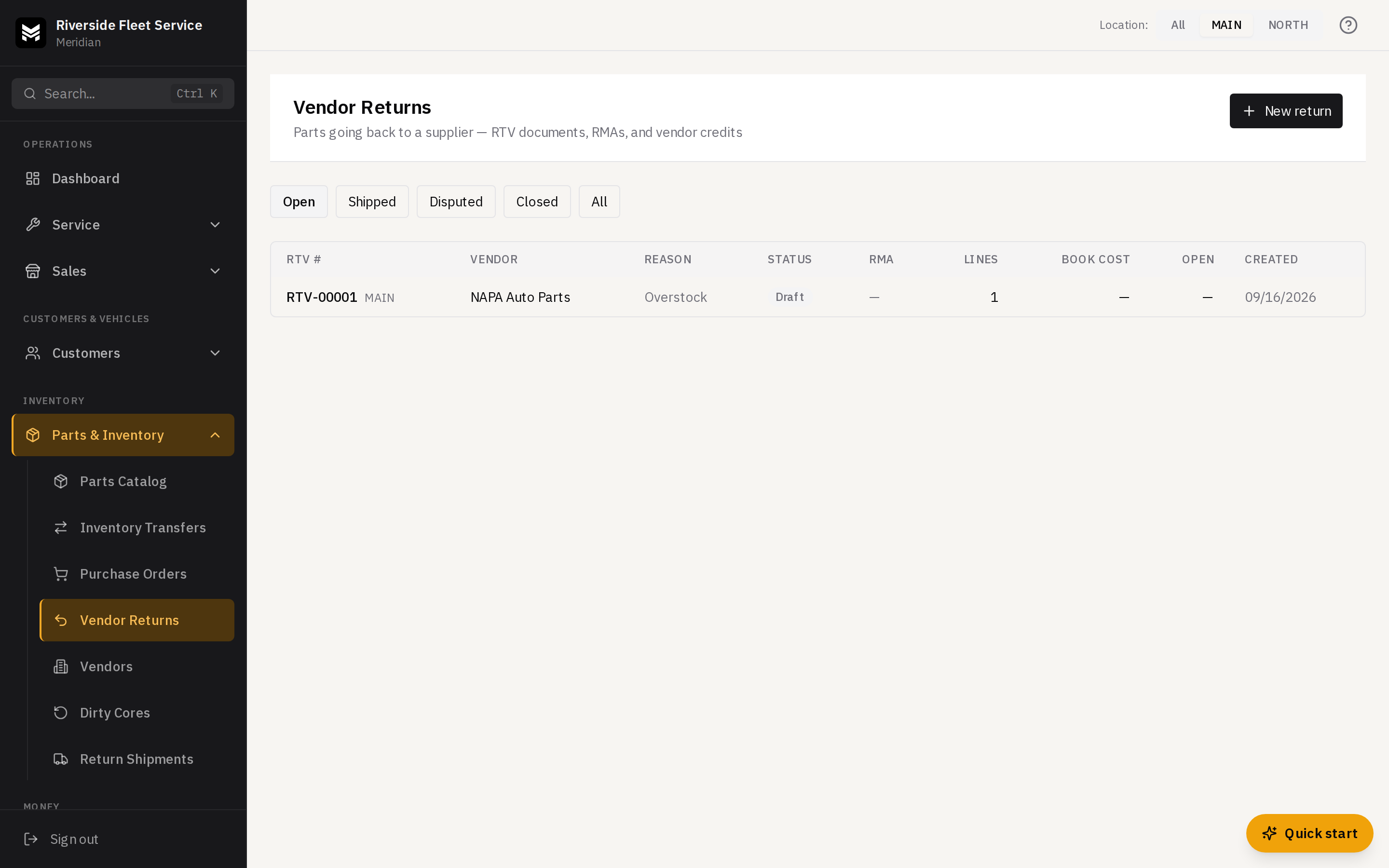
Task: Click the Vendor Returns undo arrow icon
Action: pyautogui.click(x=61, y=620)
